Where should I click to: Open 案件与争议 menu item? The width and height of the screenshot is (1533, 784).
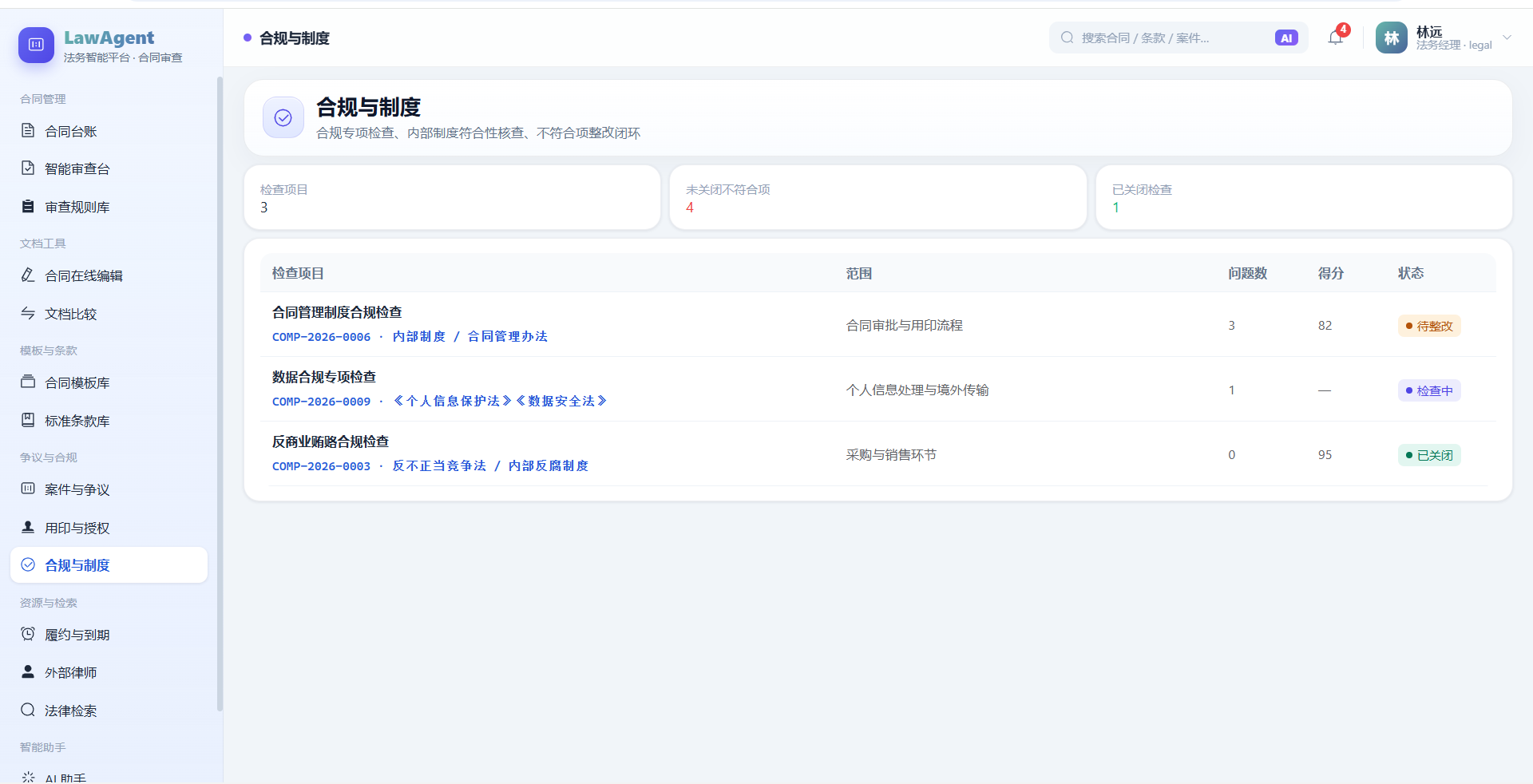coord(109,489)
